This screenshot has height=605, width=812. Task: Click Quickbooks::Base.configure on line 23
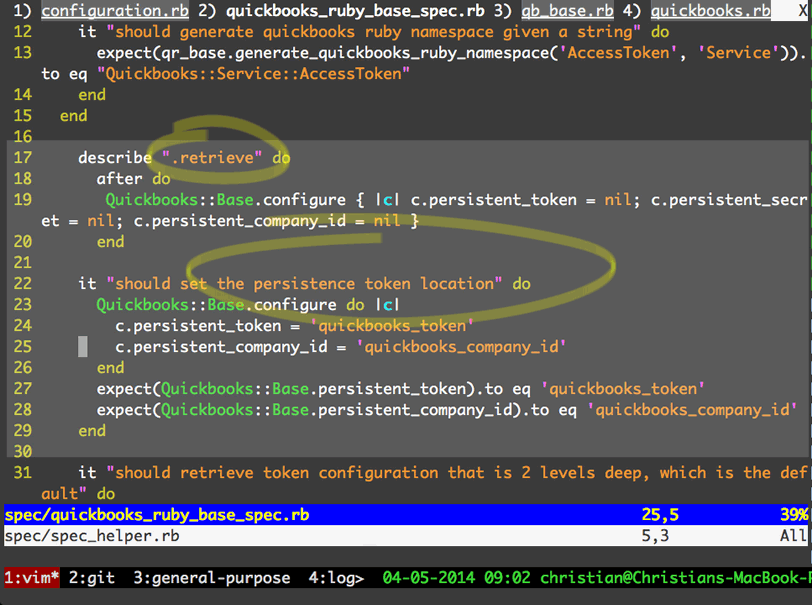pos(216,305)
